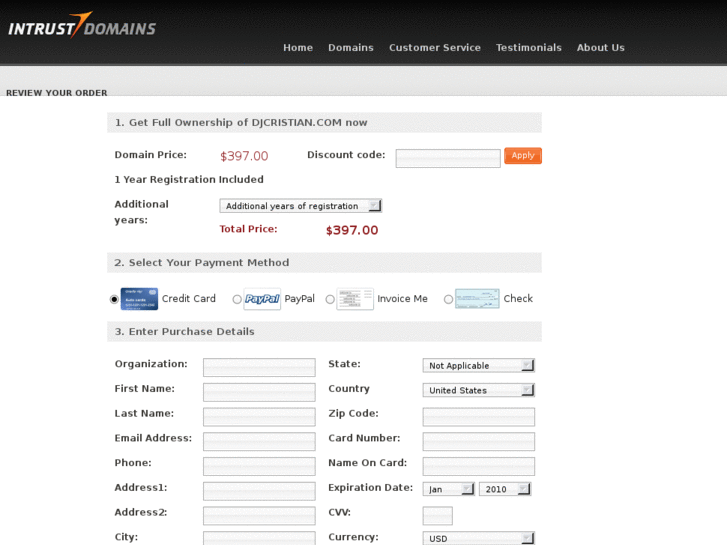Image resolution: width=727 pixels, height=545 pixels.
Task: Select the Invoice Me radio option
Action: tap(330, 299)
